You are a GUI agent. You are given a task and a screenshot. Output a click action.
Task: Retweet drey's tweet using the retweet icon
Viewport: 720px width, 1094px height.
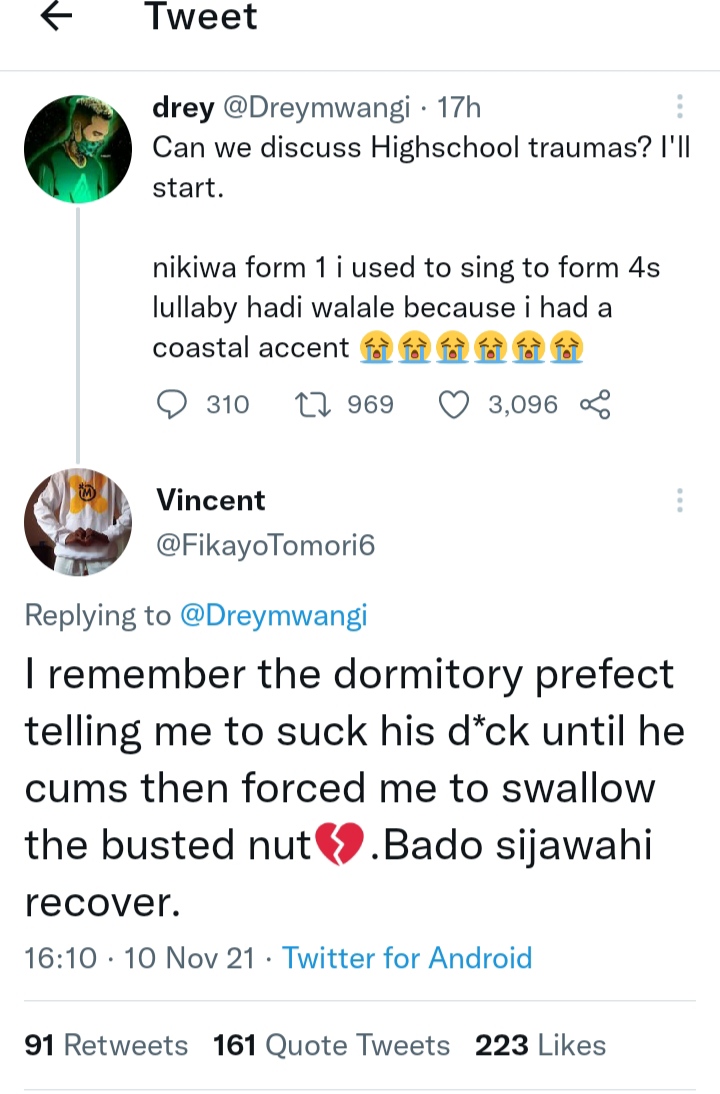click(314, 404)
